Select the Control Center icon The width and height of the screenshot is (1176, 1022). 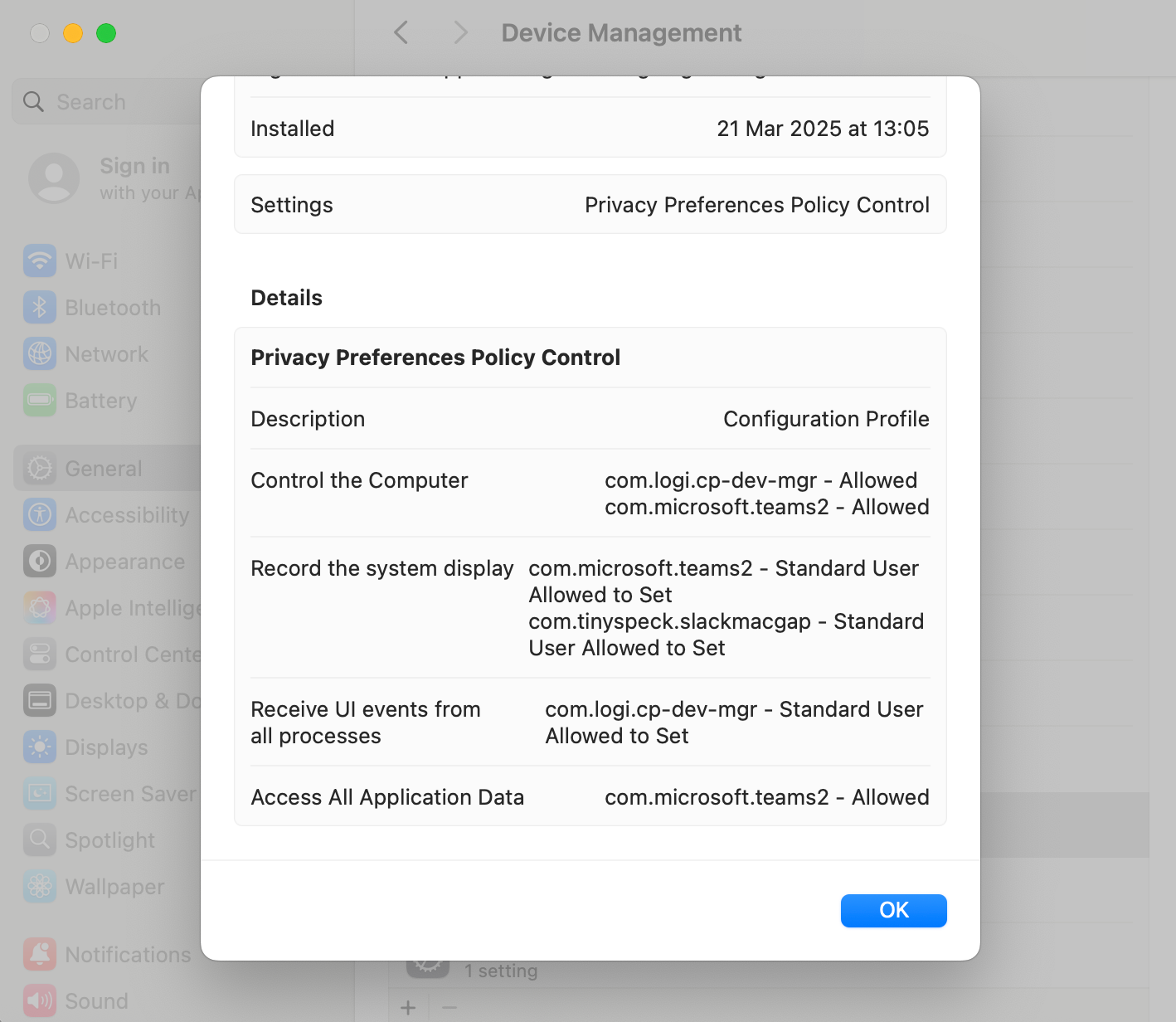coord(40,654)
